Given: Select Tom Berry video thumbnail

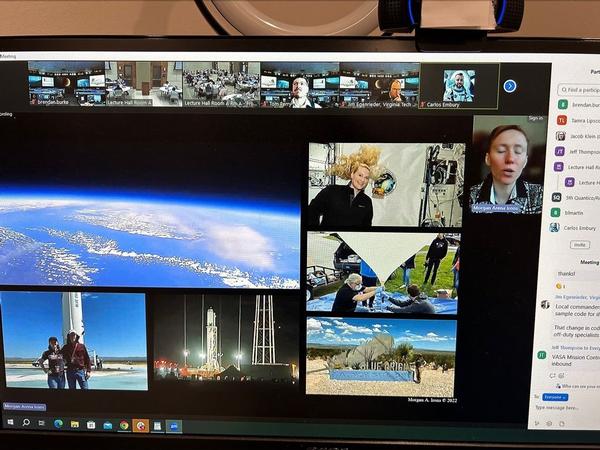Looking at the screenshot, I should tap(300, 85).
